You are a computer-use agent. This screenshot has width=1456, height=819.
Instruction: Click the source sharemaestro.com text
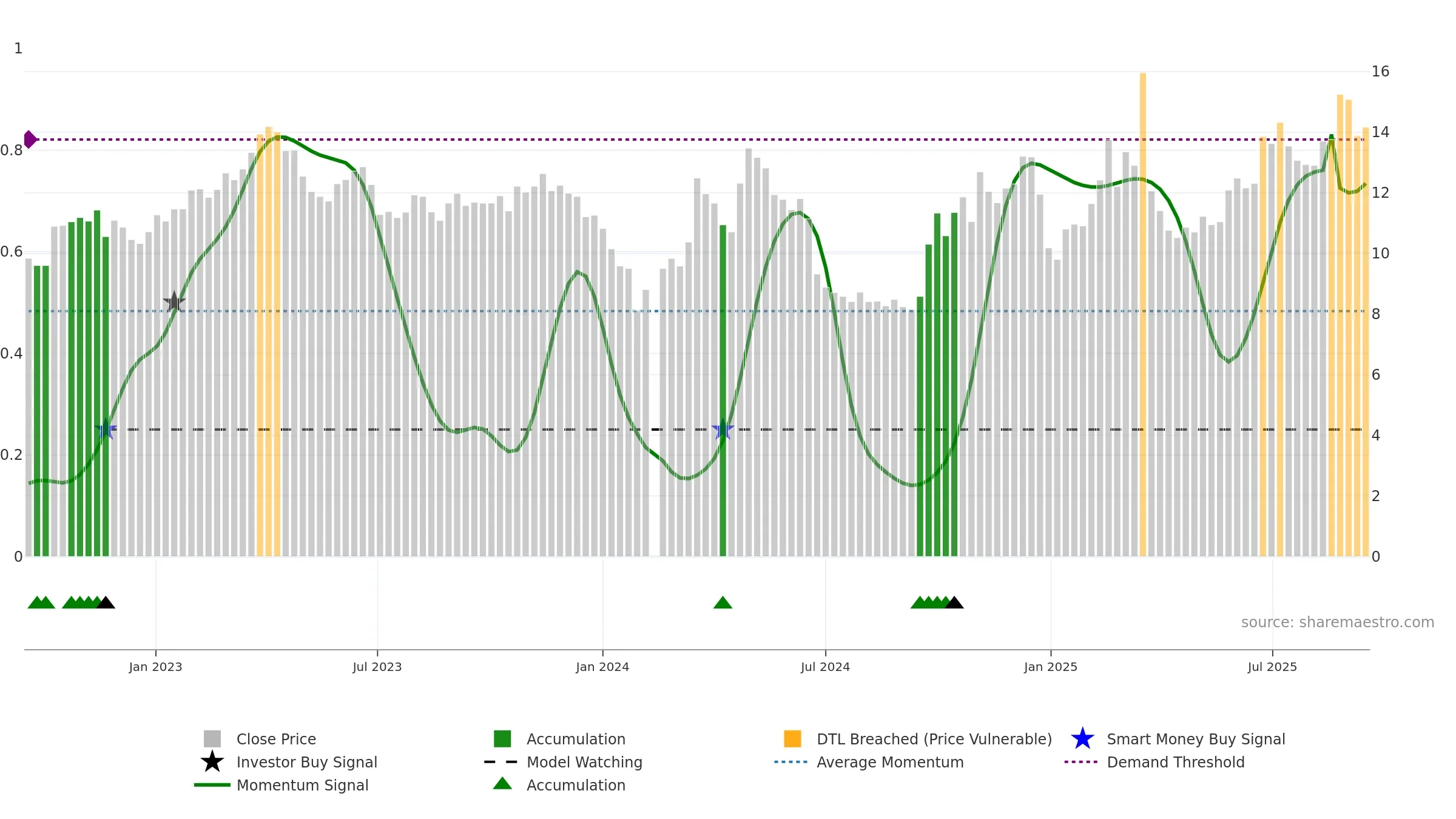[1338, 622]
